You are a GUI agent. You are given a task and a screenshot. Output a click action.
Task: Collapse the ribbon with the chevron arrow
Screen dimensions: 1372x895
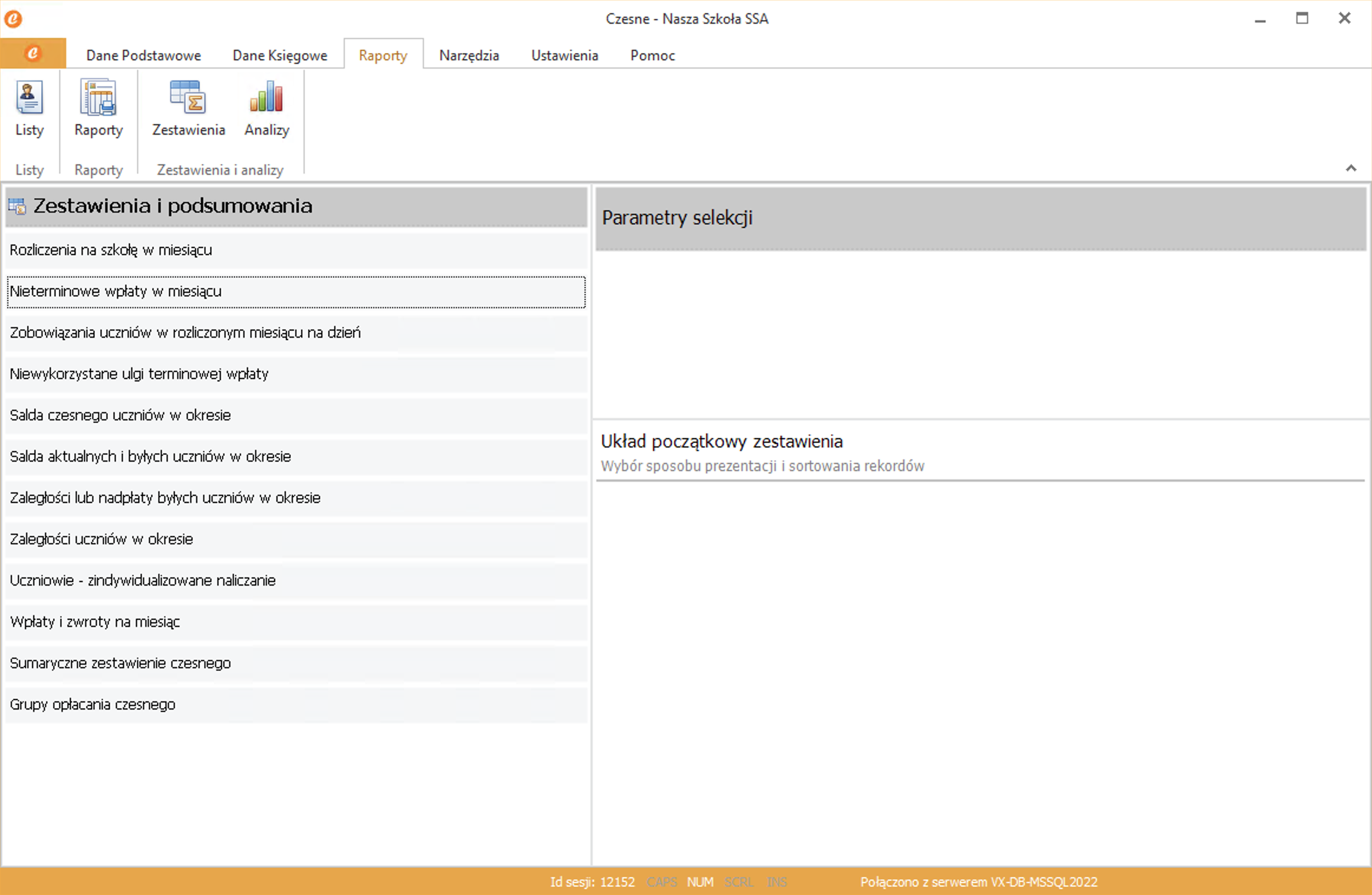click(x=1350, y=169)
